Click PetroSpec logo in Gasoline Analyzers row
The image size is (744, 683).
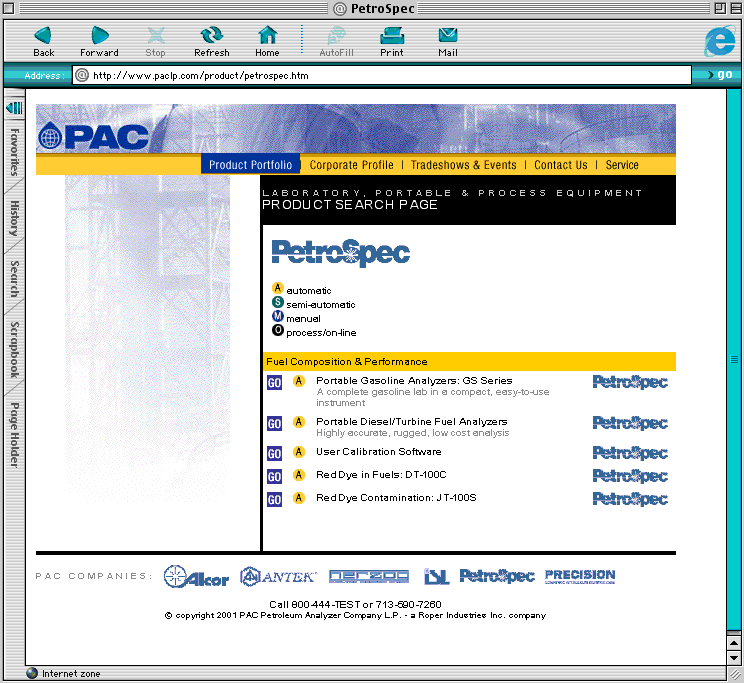(630, 382)
